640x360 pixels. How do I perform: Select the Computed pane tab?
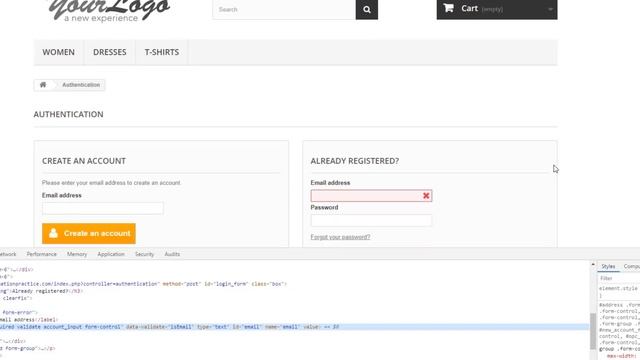631,267
